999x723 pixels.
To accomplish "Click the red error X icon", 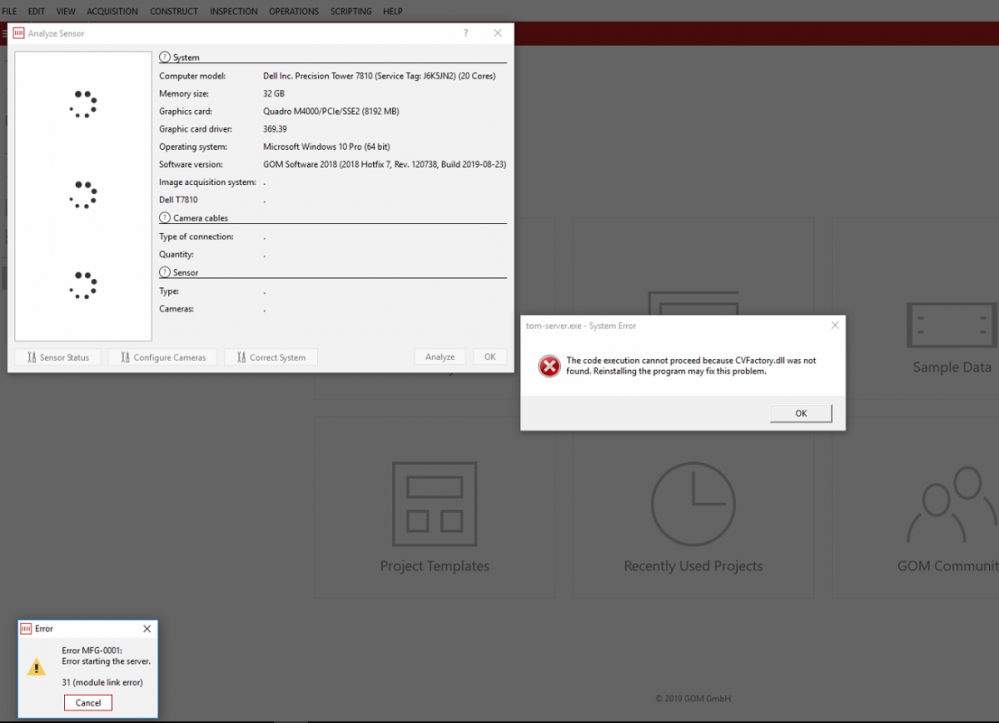I will coord(549,366).
